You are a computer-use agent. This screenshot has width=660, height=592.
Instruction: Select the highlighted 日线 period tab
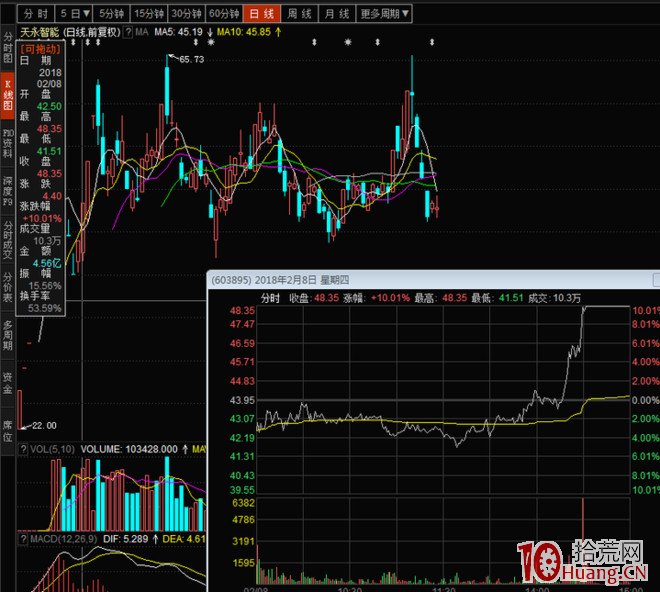pyautogui.click(x=262, y=14)
